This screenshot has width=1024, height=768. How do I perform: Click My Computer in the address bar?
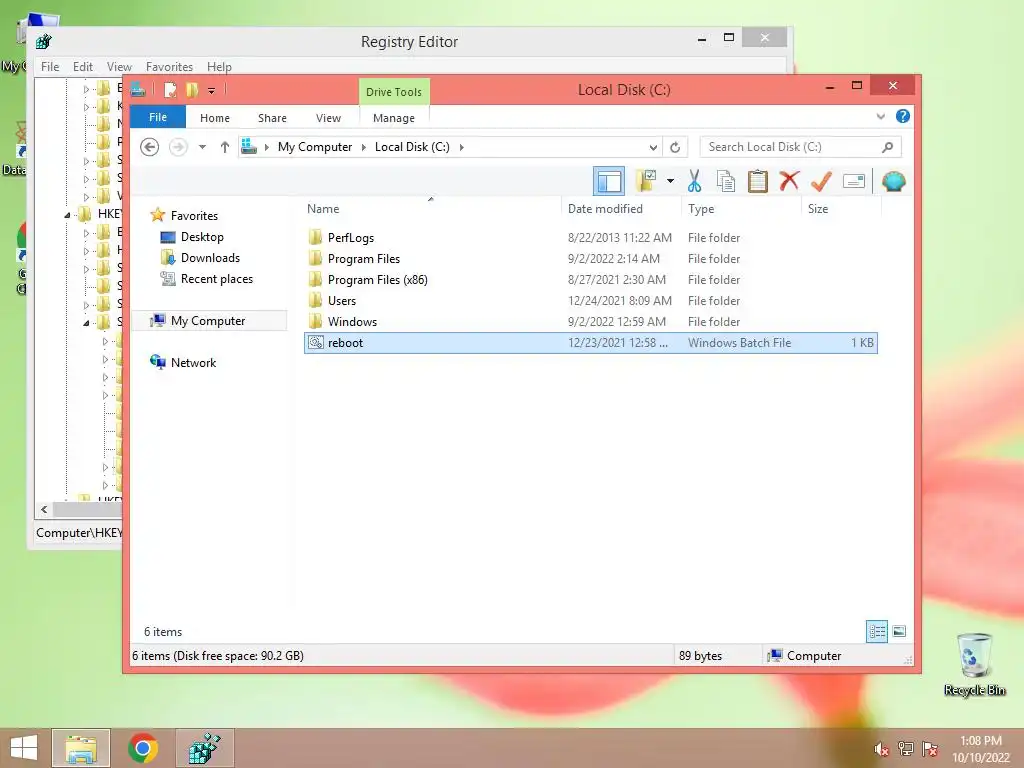(315, 147)
